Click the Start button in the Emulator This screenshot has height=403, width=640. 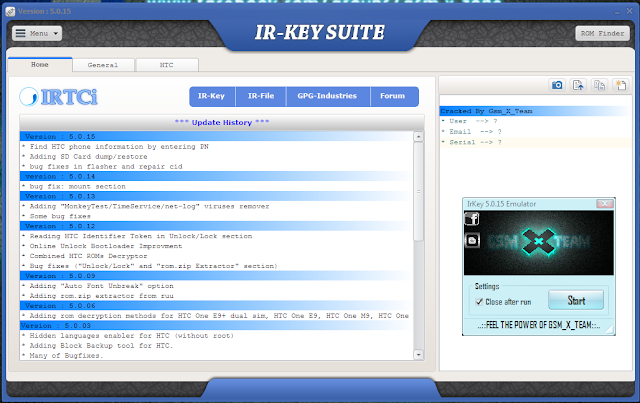tap(576, 301)
